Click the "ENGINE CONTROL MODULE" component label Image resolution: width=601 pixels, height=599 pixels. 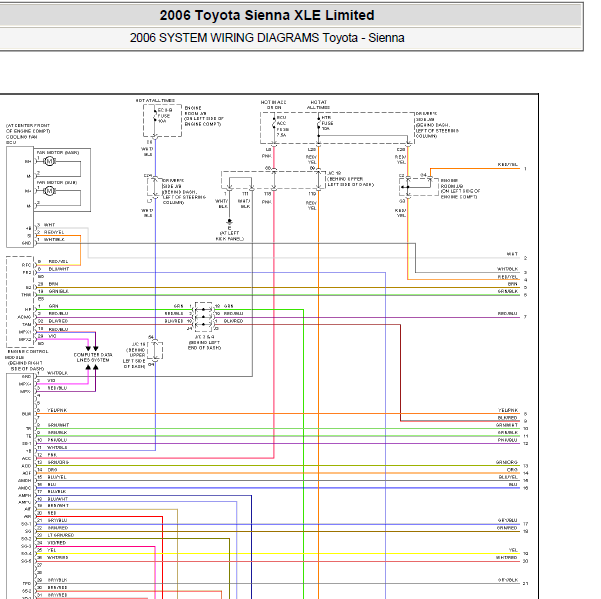(x=26, y=354)
